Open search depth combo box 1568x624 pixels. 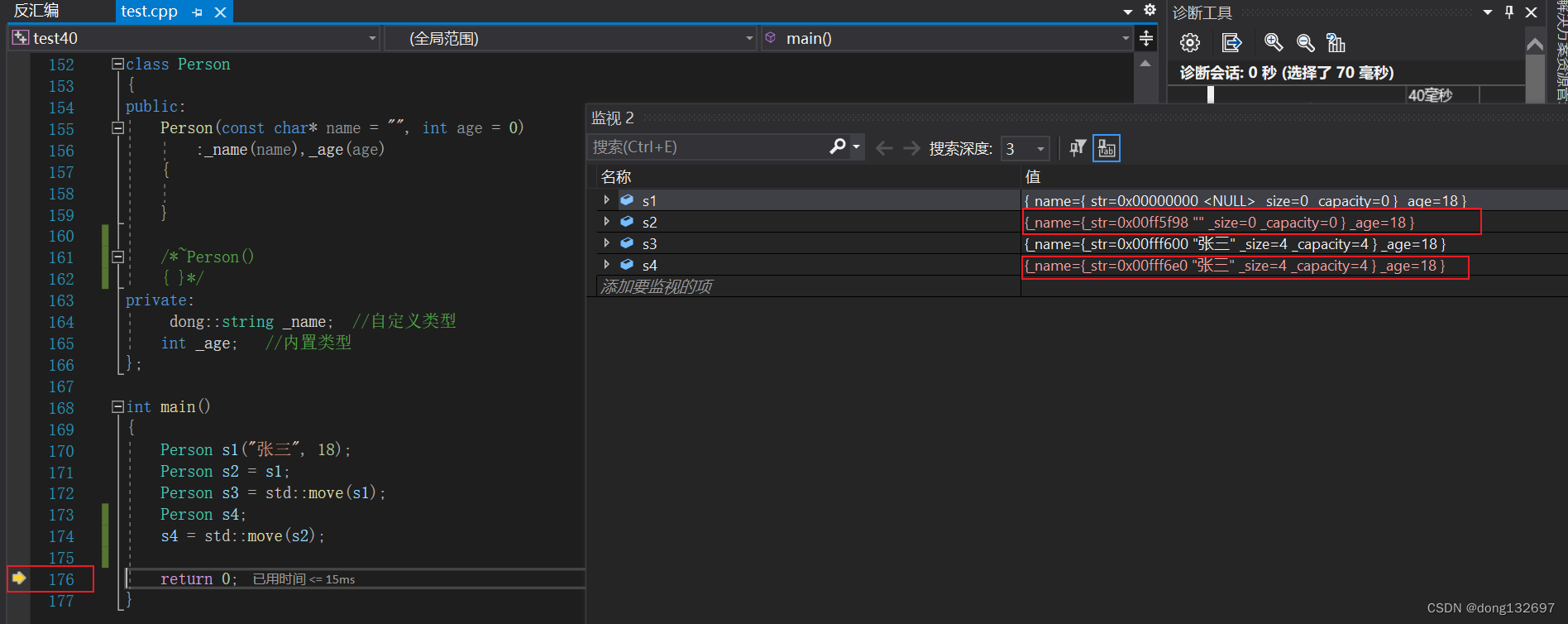coord(1025,148)
